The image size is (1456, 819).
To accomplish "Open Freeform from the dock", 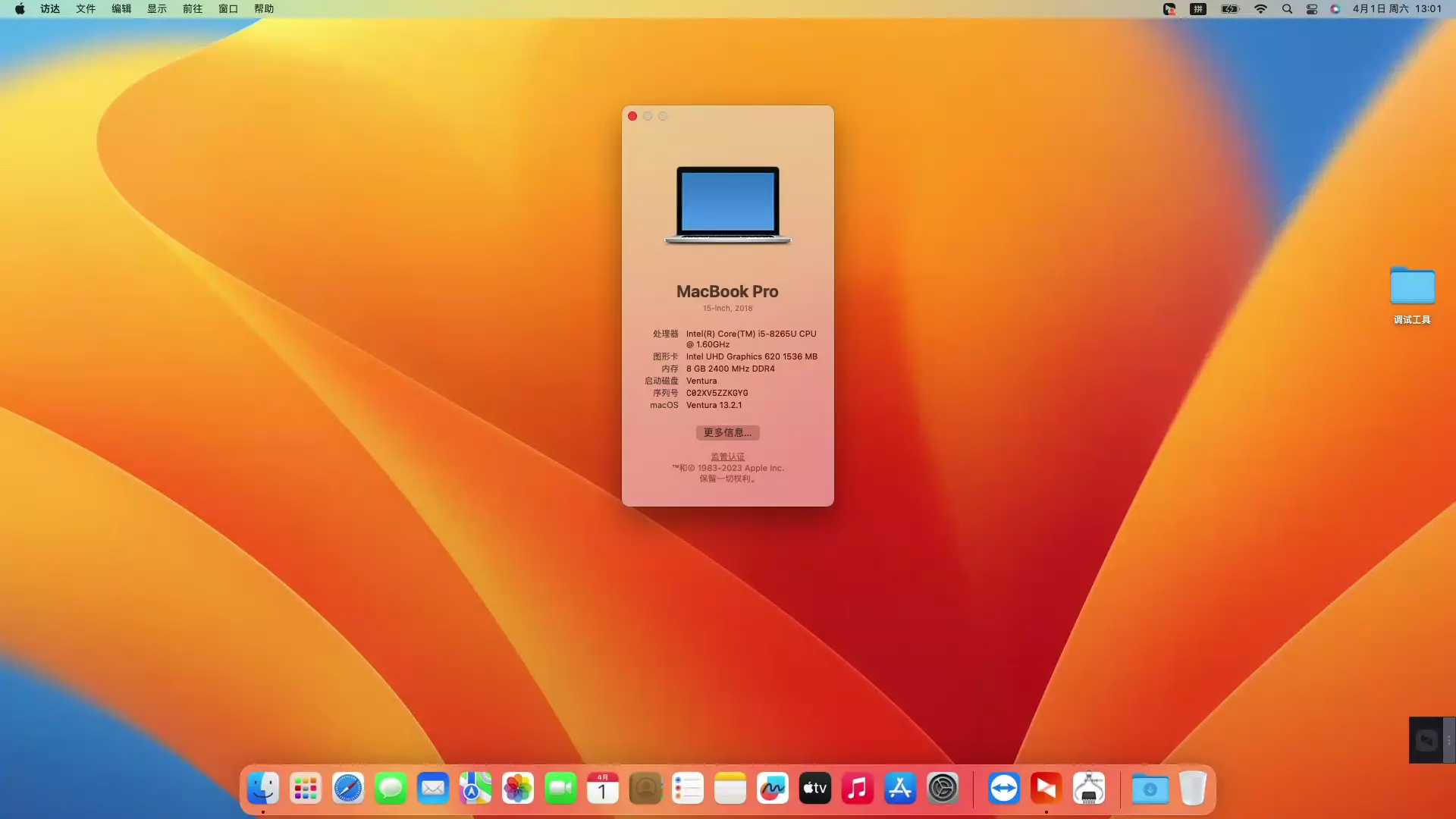I will tap(773, 789).
